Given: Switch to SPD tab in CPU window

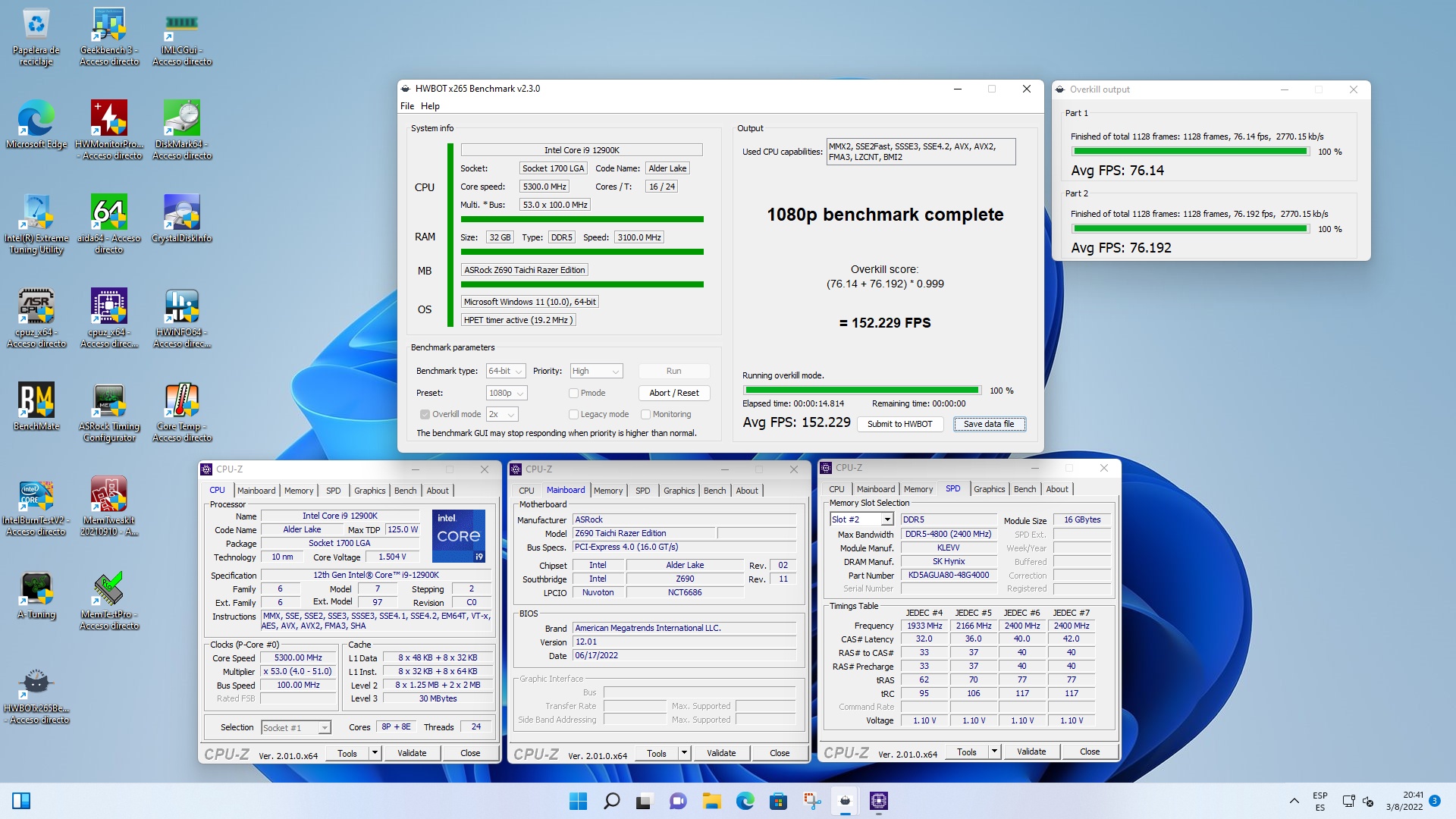Looking at the screenshot, I should (x=333, y=491).
